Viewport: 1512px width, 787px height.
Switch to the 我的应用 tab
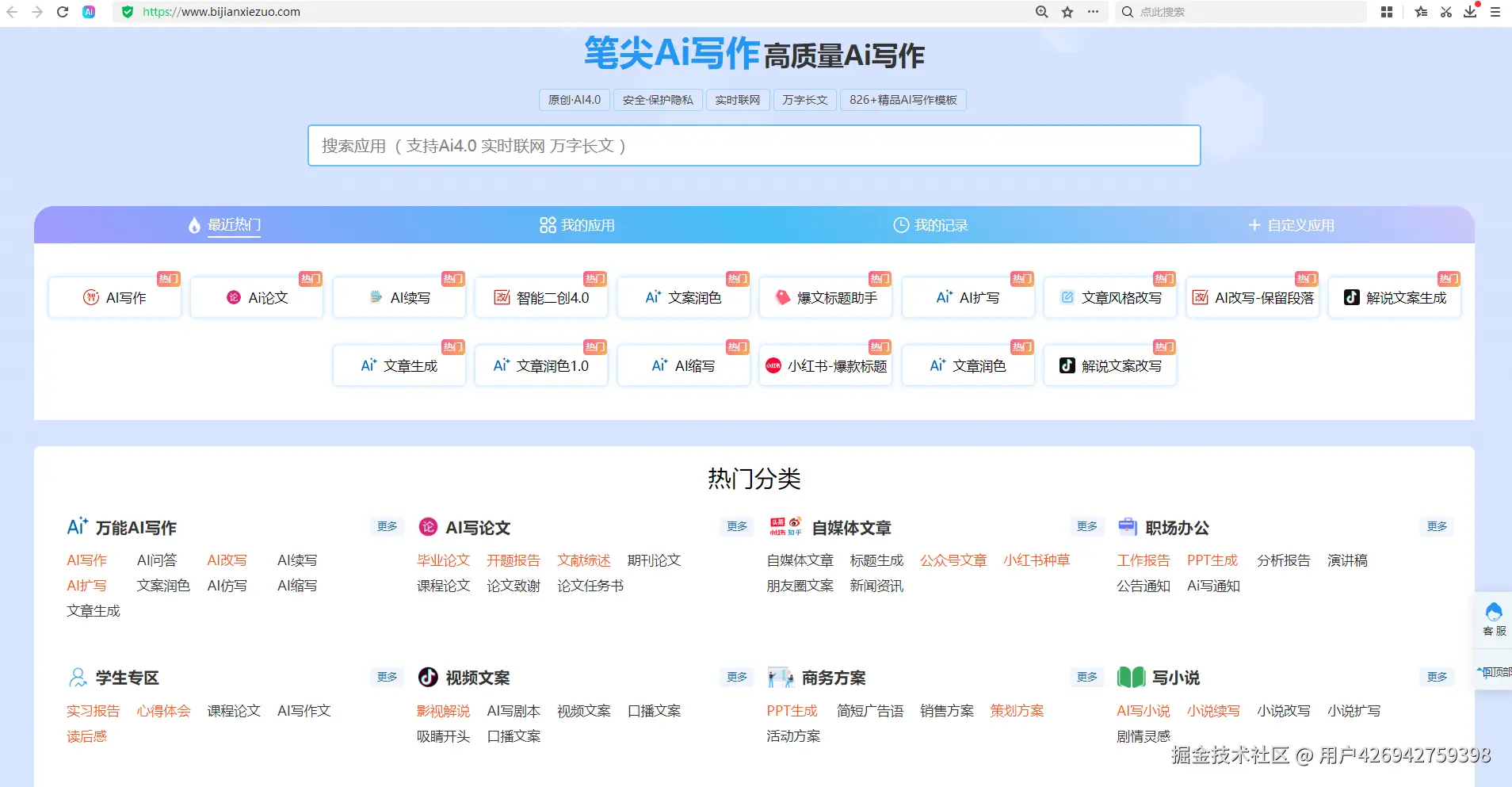[x=577, y=225]
